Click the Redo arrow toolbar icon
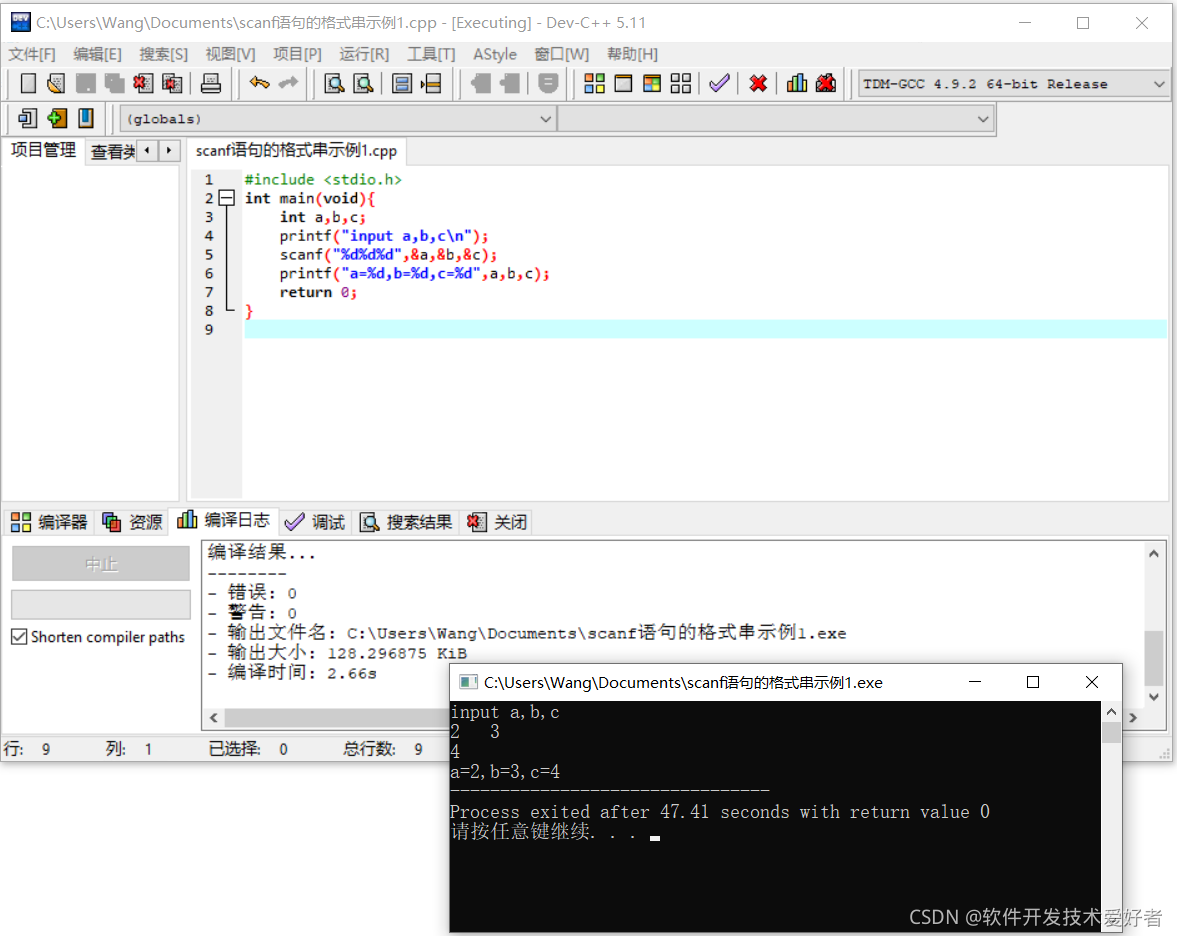The height and width of the screenshot is (936, 1177). click(288, 83)
